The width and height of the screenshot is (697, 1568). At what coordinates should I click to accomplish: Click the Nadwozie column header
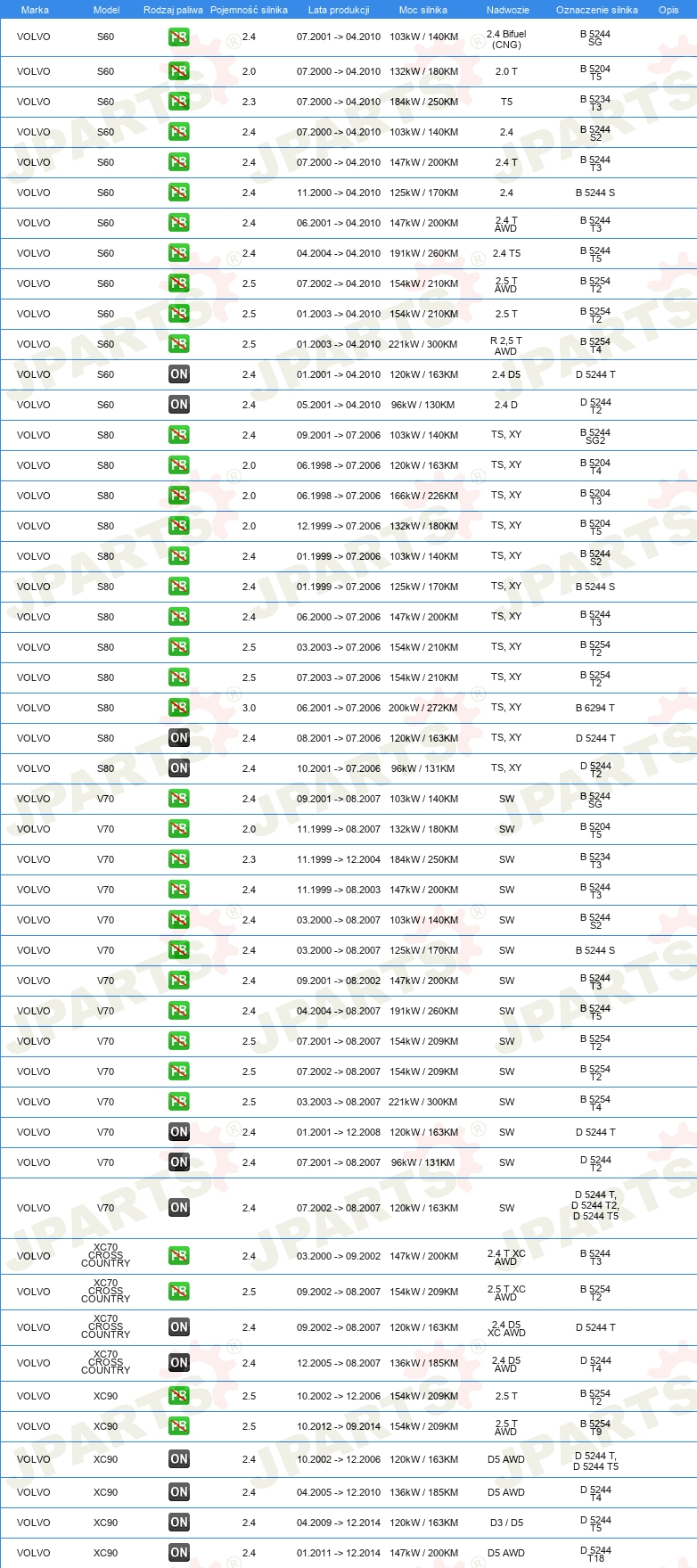508,10
